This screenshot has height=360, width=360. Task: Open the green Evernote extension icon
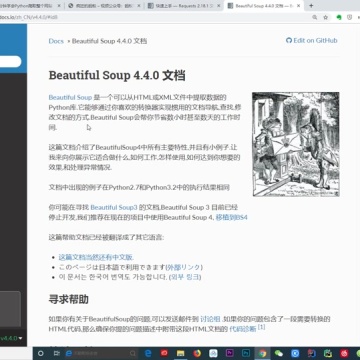point(339,17)
